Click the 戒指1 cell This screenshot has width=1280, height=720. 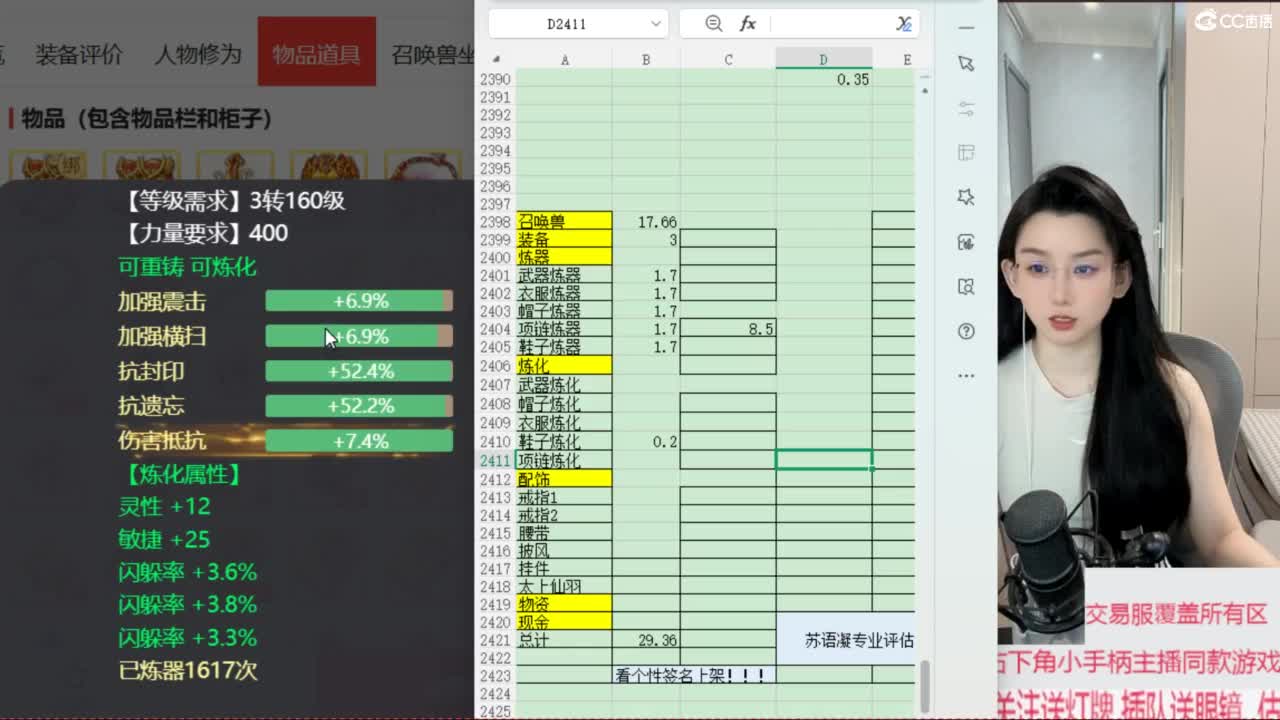point(564,497)
